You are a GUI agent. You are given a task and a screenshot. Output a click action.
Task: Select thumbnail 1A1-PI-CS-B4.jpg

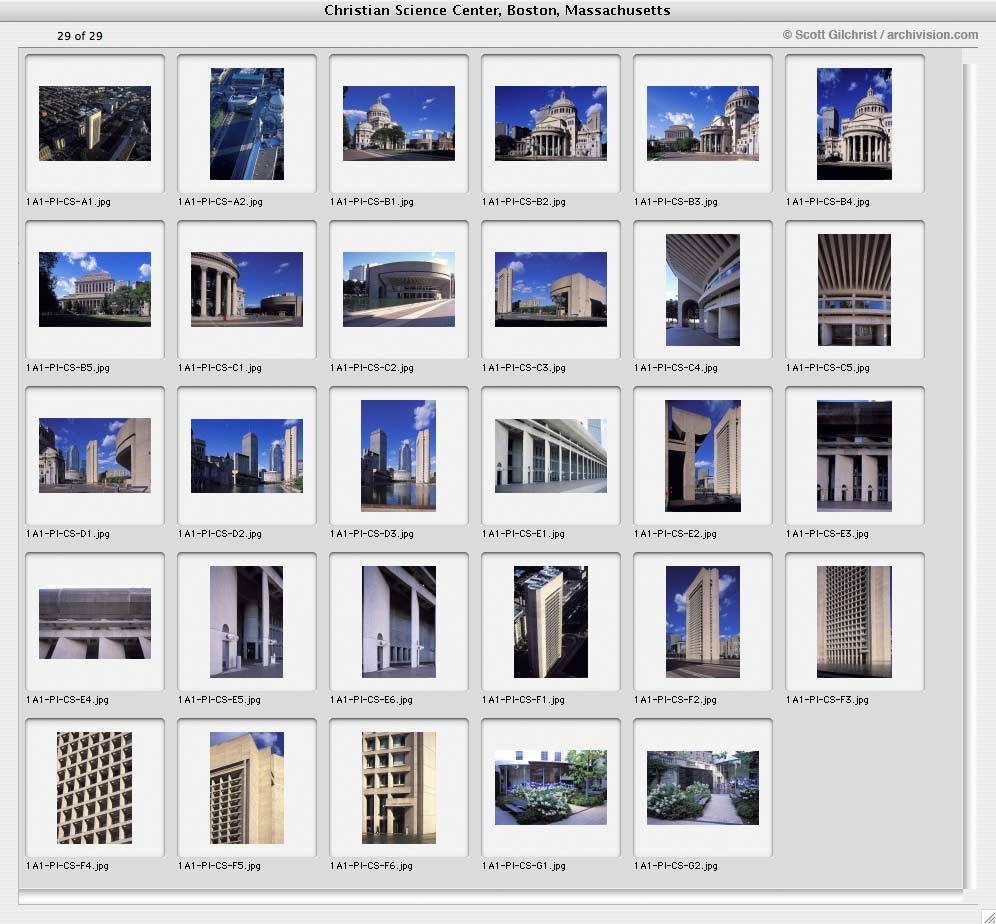(854, 124)
